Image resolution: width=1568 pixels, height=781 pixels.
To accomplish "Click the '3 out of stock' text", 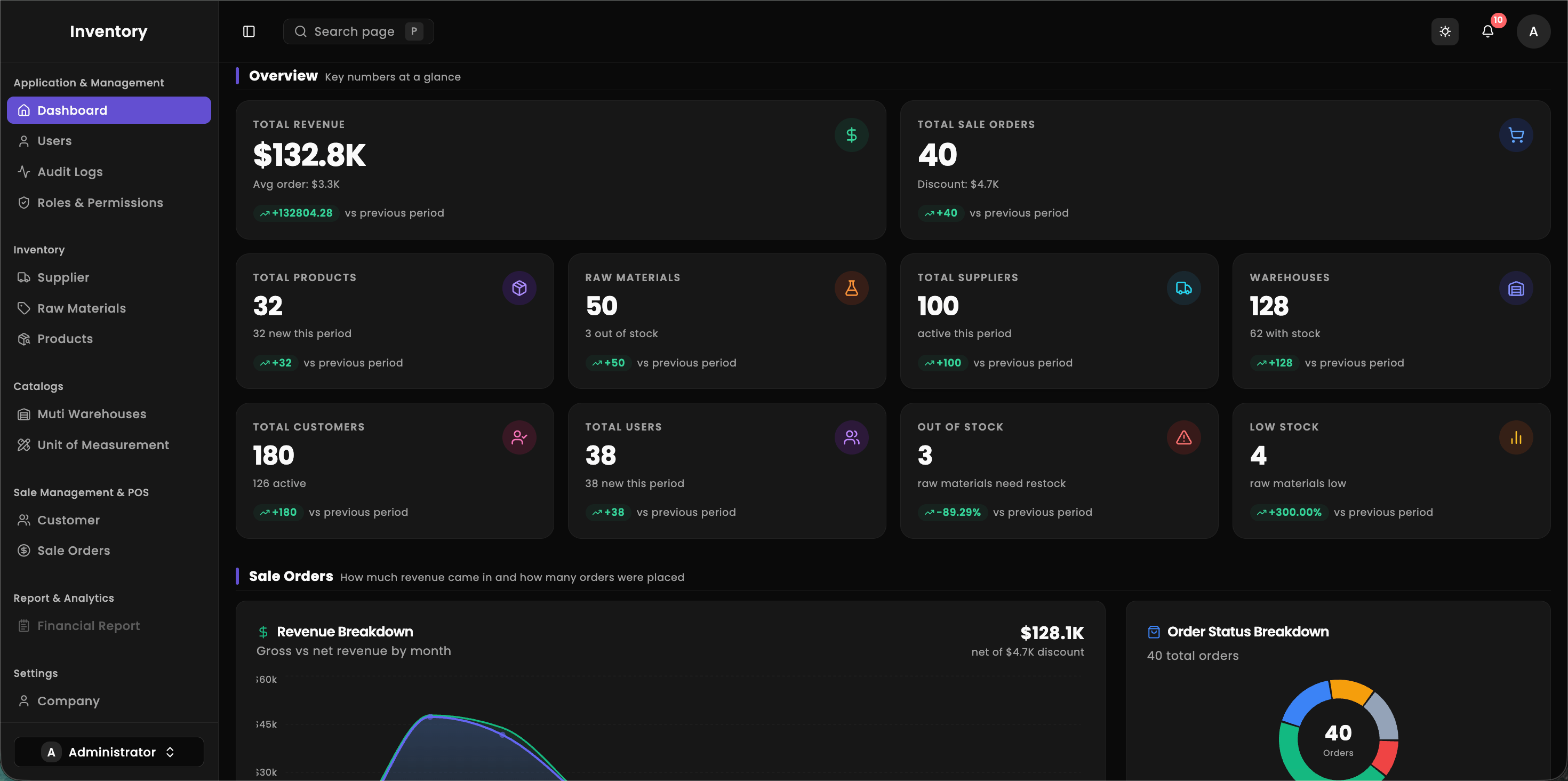I will pyautogui.click(x=621, y=333).
